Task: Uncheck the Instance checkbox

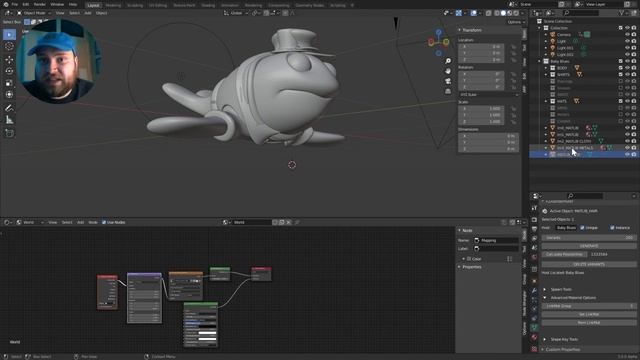Action: 612,228
